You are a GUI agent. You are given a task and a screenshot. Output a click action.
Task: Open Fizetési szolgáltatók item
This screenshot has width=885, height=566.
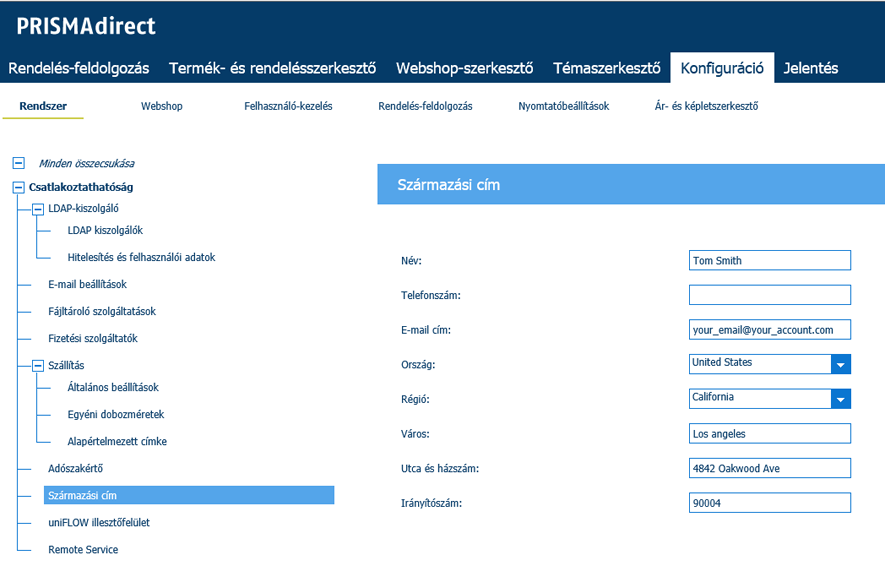click(93, 339)
